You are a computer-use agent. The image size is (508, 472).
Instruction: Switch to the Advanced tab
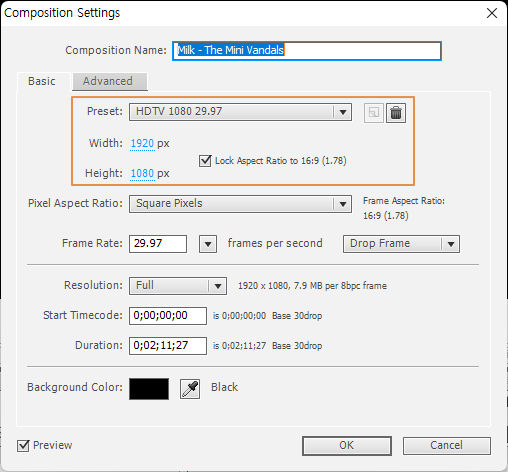tap(110, 81)
